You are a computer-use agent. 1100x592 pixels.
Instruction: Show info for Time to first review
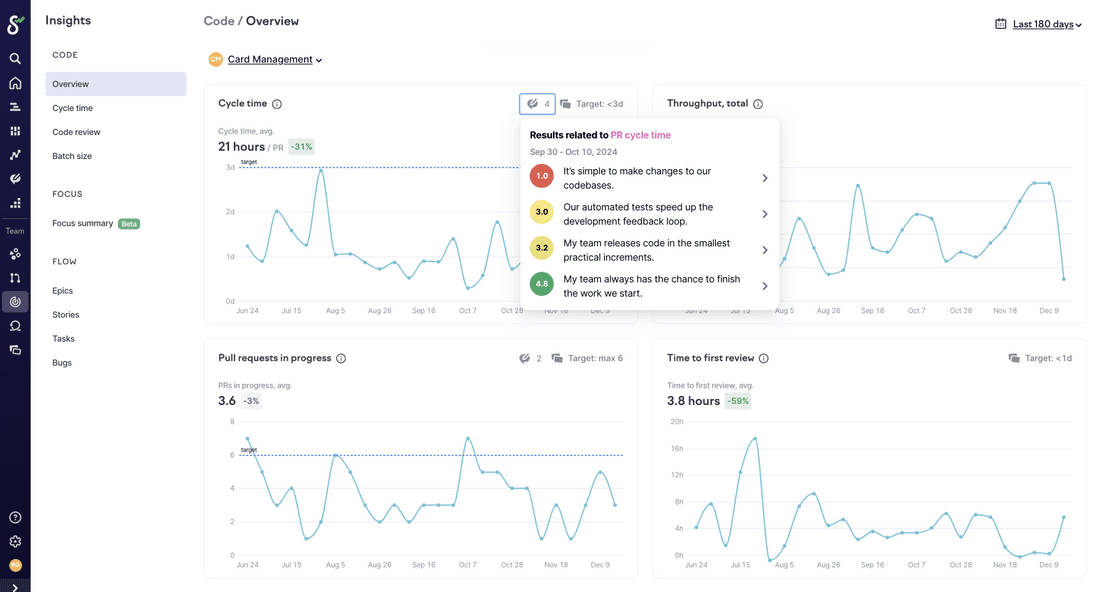tap(764, 358)
